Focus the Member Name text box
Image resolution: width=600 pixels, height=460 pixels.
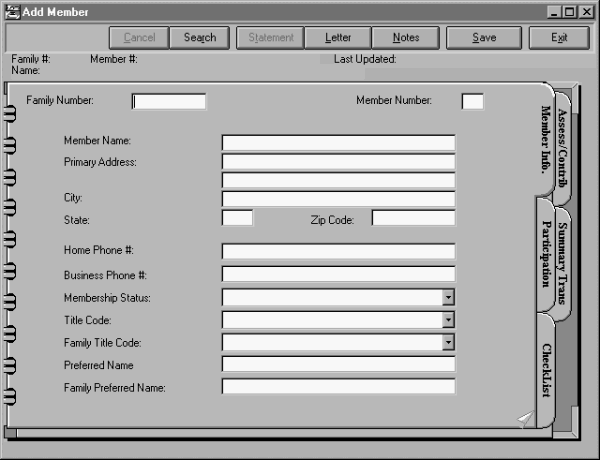pos(338,142)
